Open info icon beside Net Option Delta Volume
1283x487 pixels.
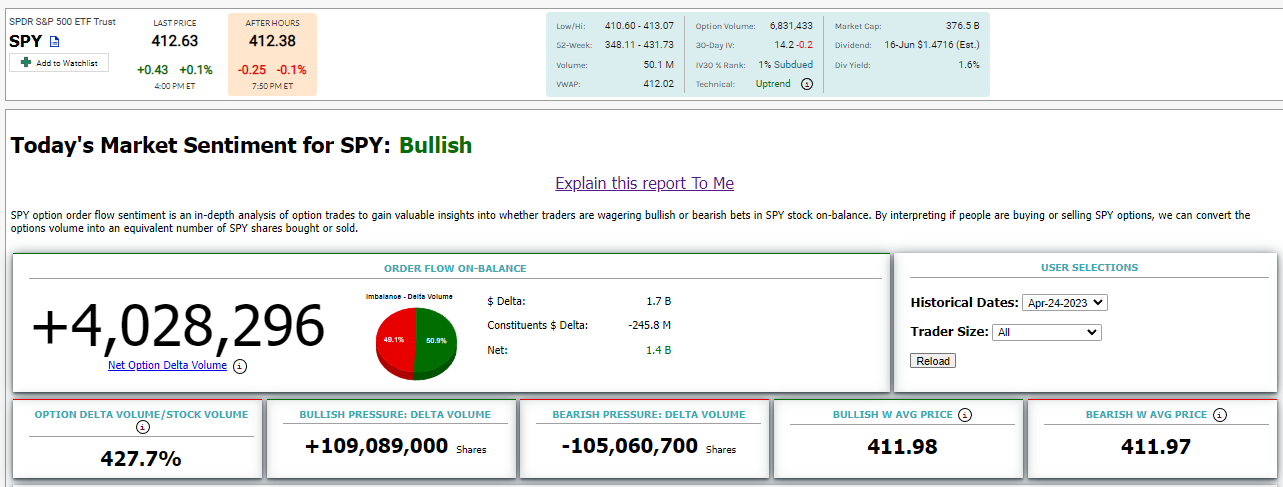240,366
